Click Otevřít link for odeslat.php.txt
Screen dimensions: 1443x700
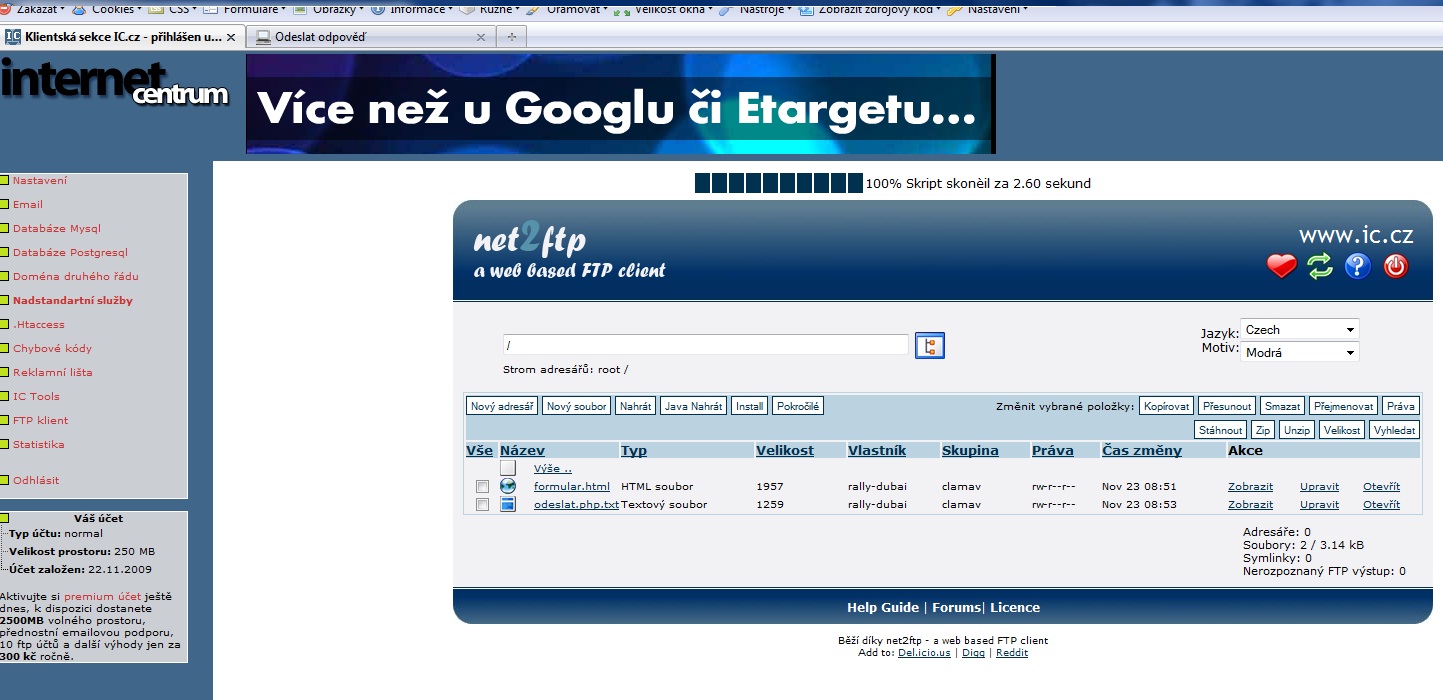coord(1381,504)
